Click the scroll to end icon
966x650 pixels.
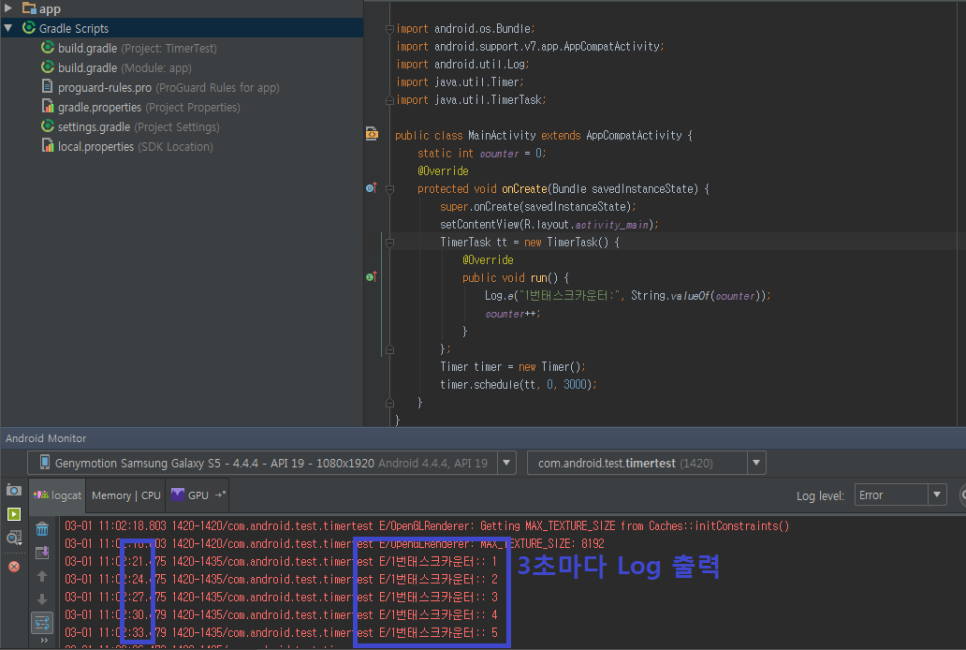(42, 553)
